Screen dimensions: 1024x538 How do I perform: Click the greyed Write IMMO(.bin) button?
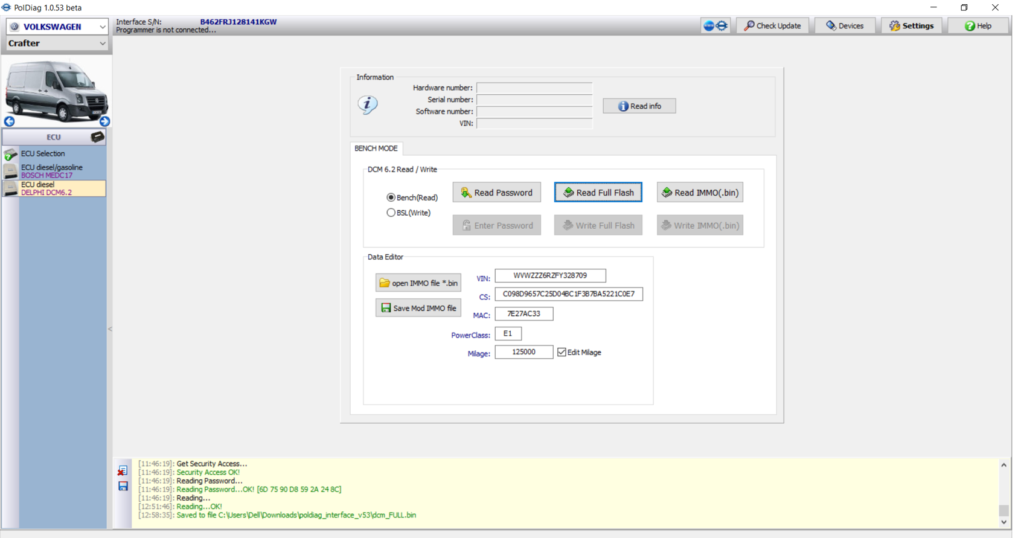[700, 225]
